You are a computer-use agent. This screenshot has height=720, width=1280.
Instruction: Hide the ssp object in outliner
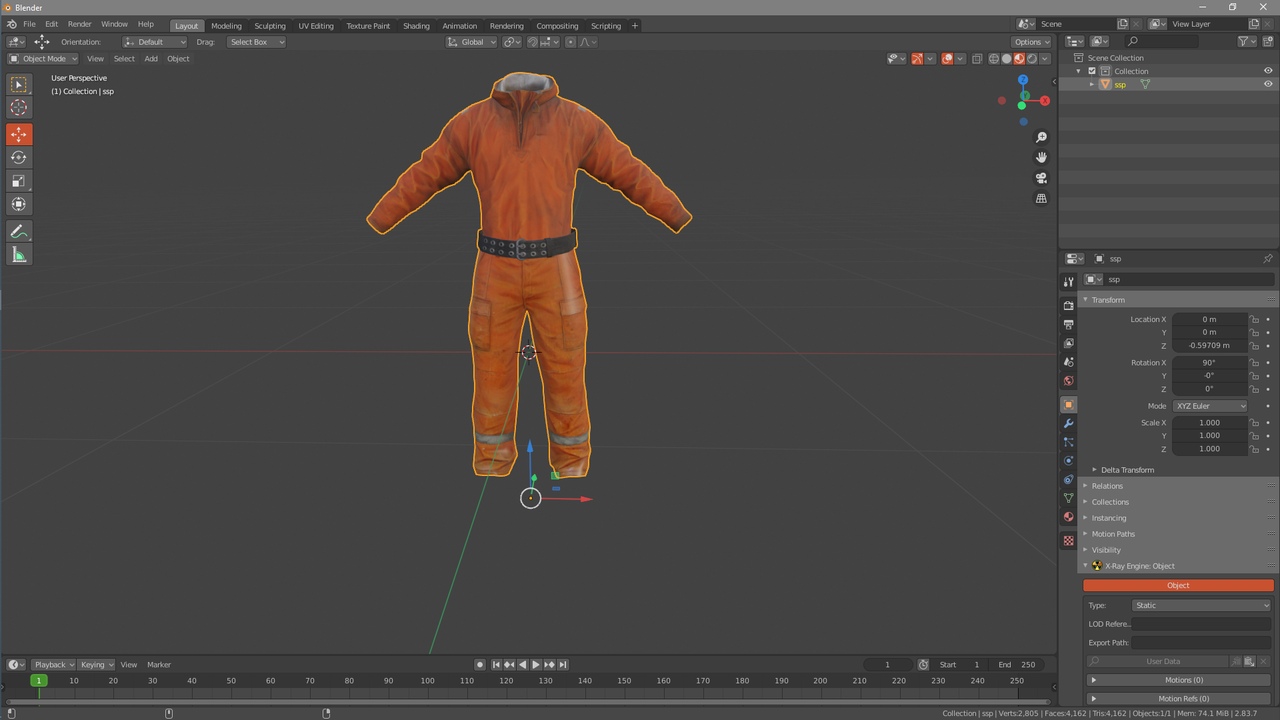click(x=1268, y=84)
